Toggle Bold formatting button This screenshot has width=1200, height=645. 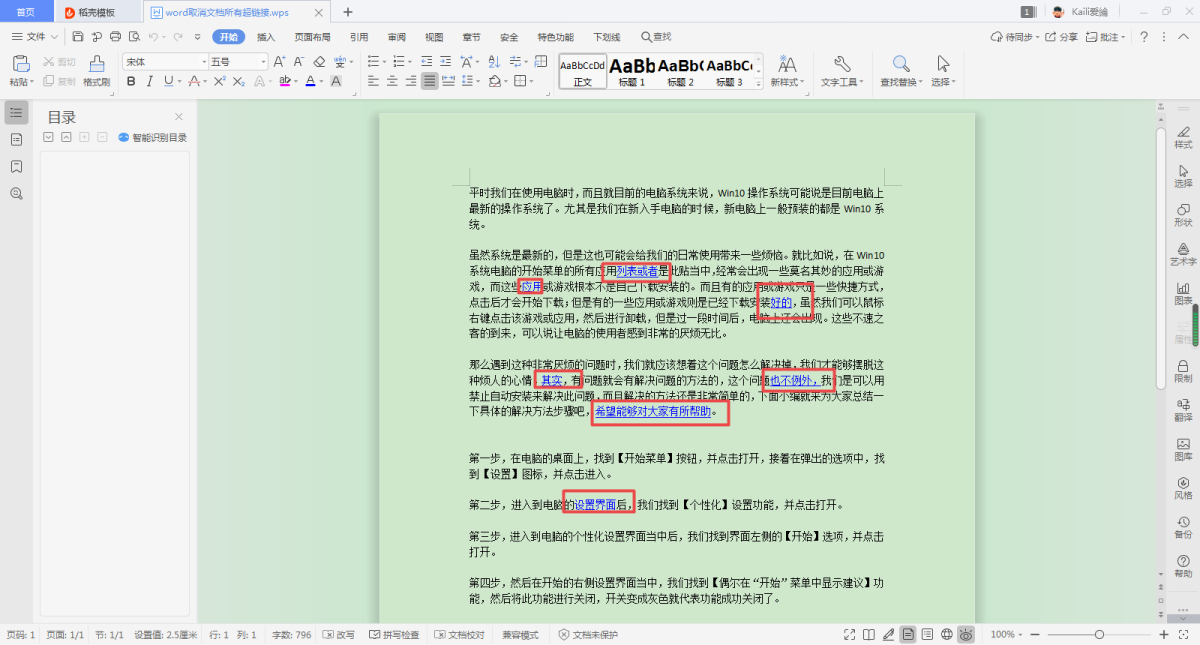click(130, 81)
